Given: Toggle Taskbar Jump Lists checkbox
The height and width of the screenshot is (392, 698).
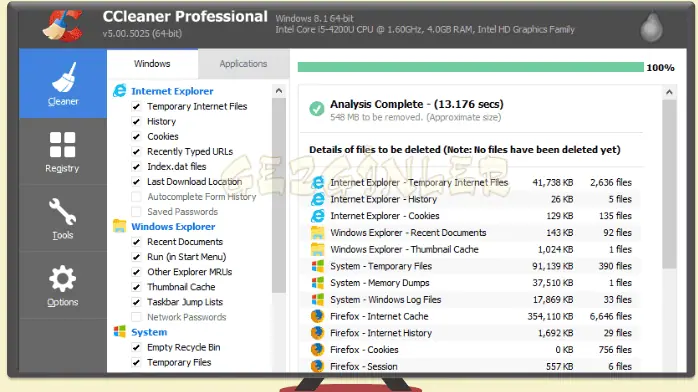Looking at the screenshot, I should click(x=136, y=302).
